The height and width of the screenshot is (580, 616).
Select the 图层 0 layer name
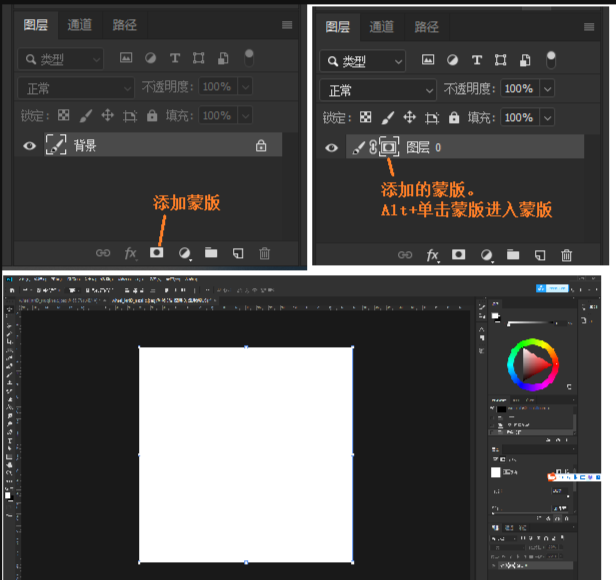[424, 147]
